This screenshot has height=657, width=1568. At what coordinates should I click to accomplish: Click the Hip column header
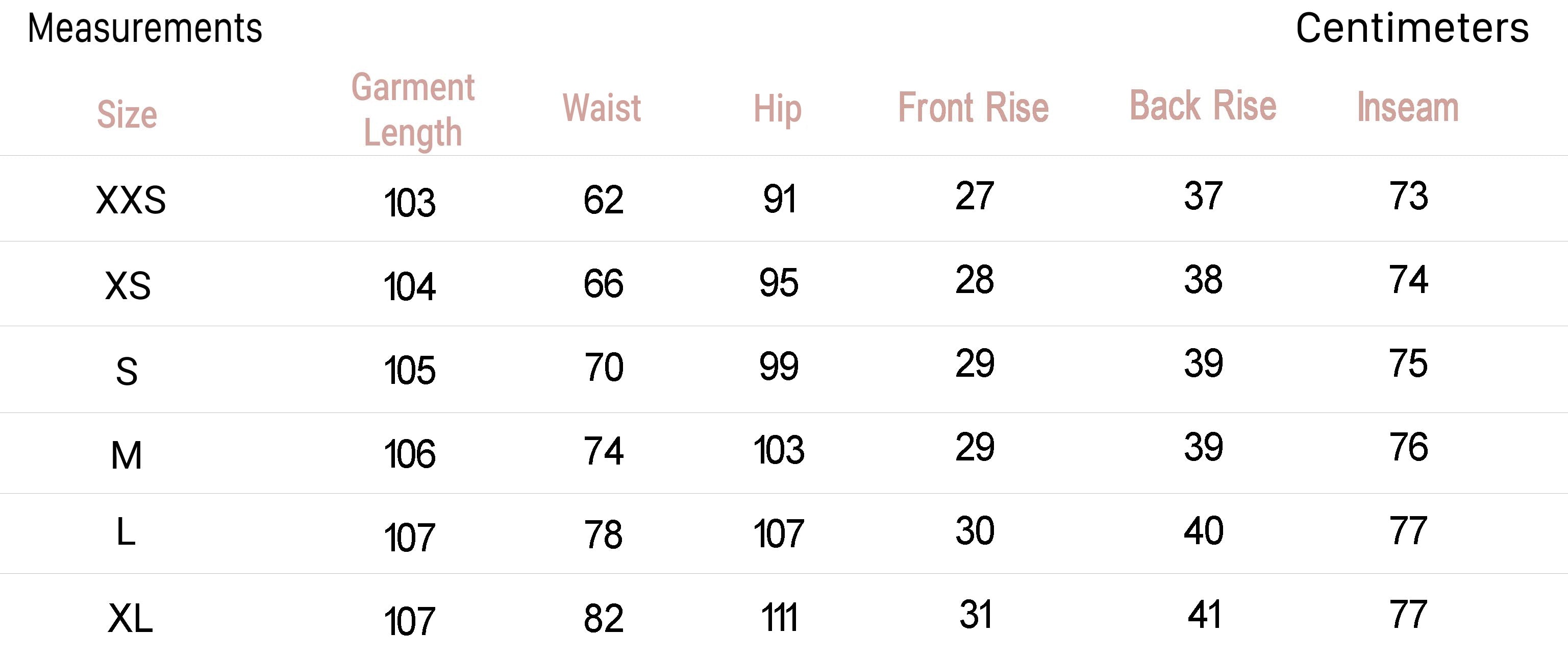(777, 110)
